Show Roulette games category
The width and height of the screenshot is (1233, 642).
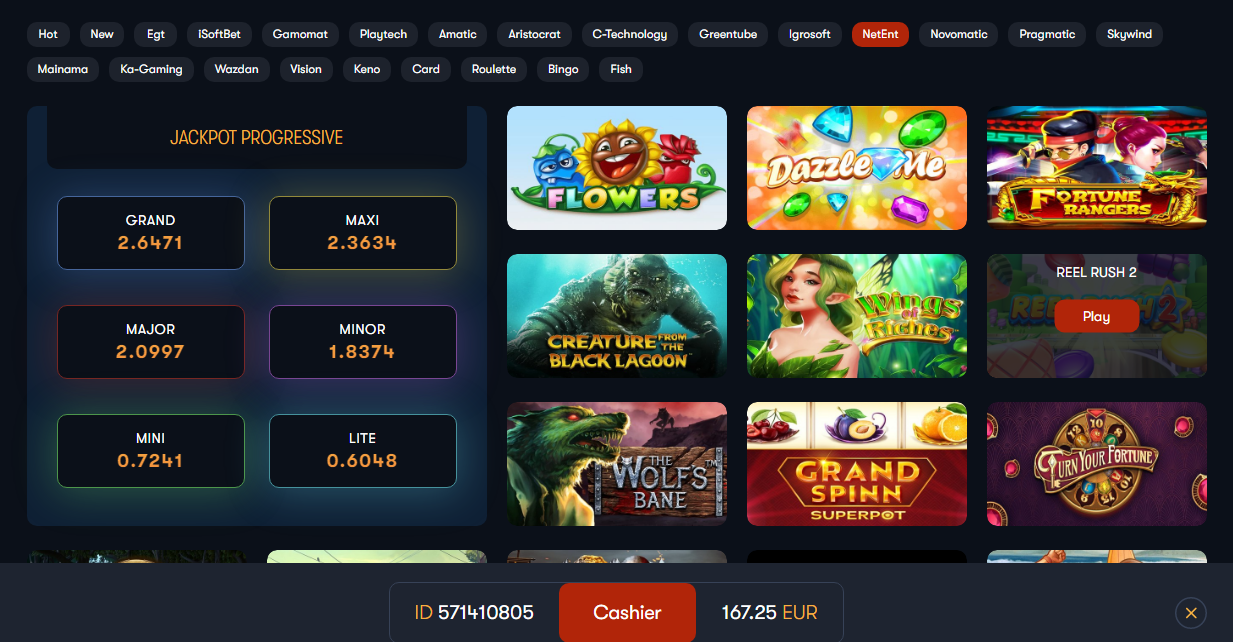coord(494,69)
